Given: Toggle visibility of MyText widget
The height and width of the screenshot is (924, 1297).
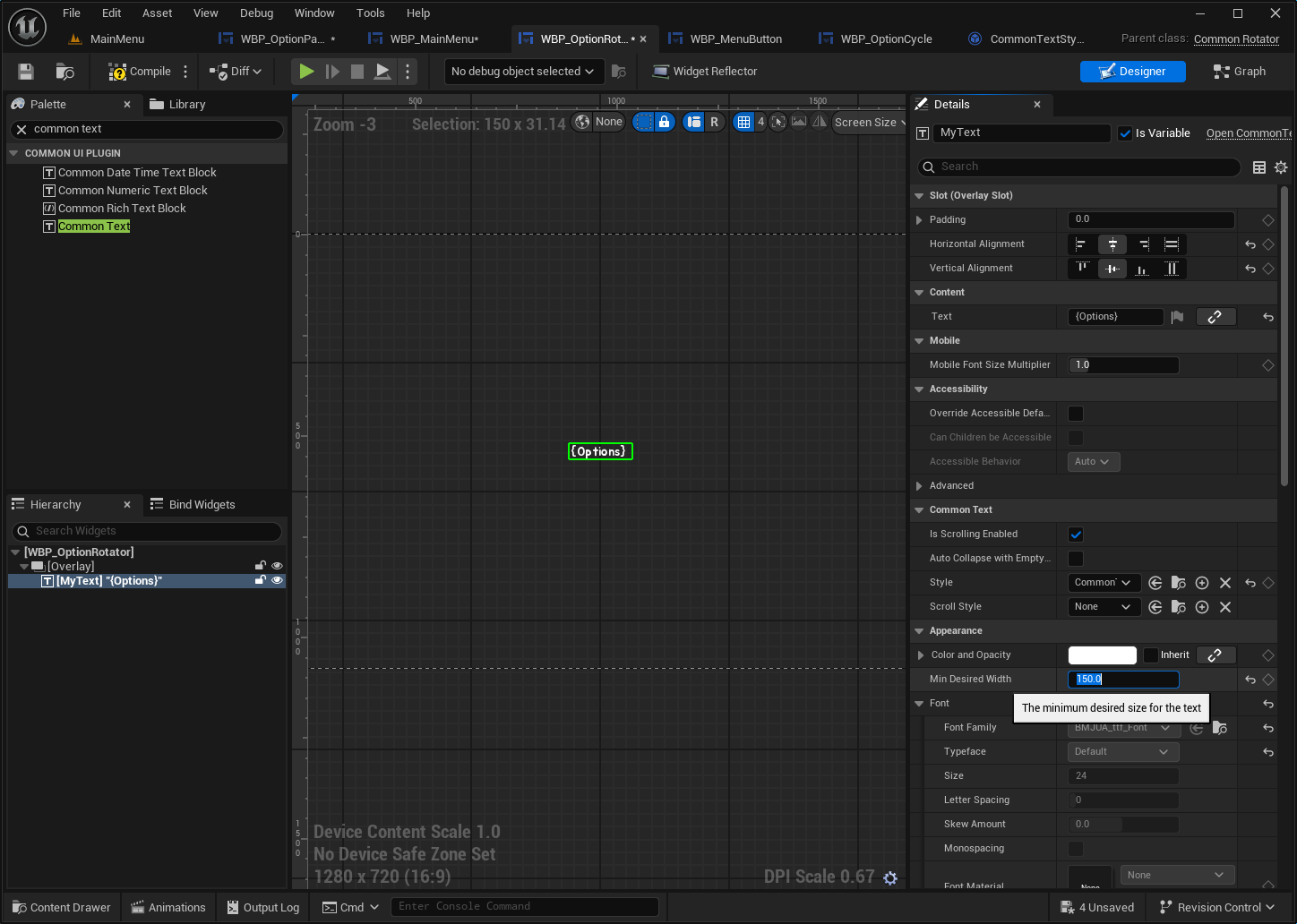Looking at the screenshot, I should 277,580.
